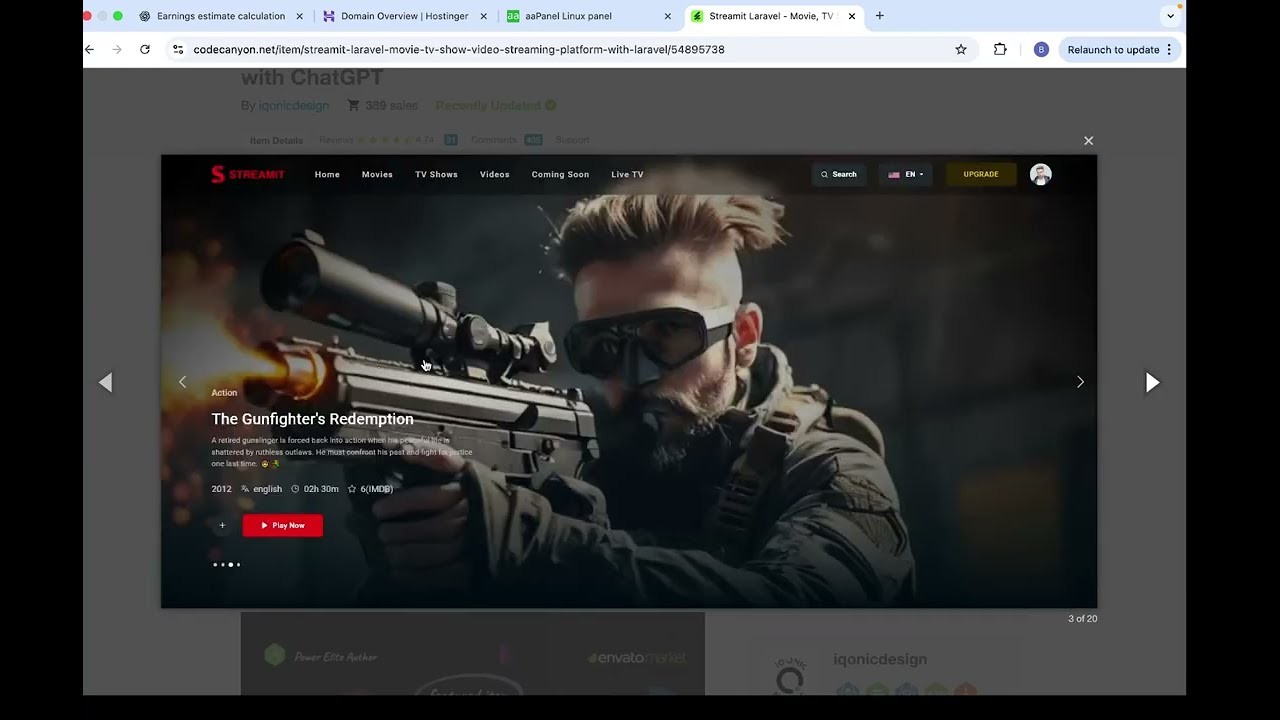Advance the Streamit slider with right chevron
The width and height of the screenshot is (1280, 720).
pos(1080,382)
